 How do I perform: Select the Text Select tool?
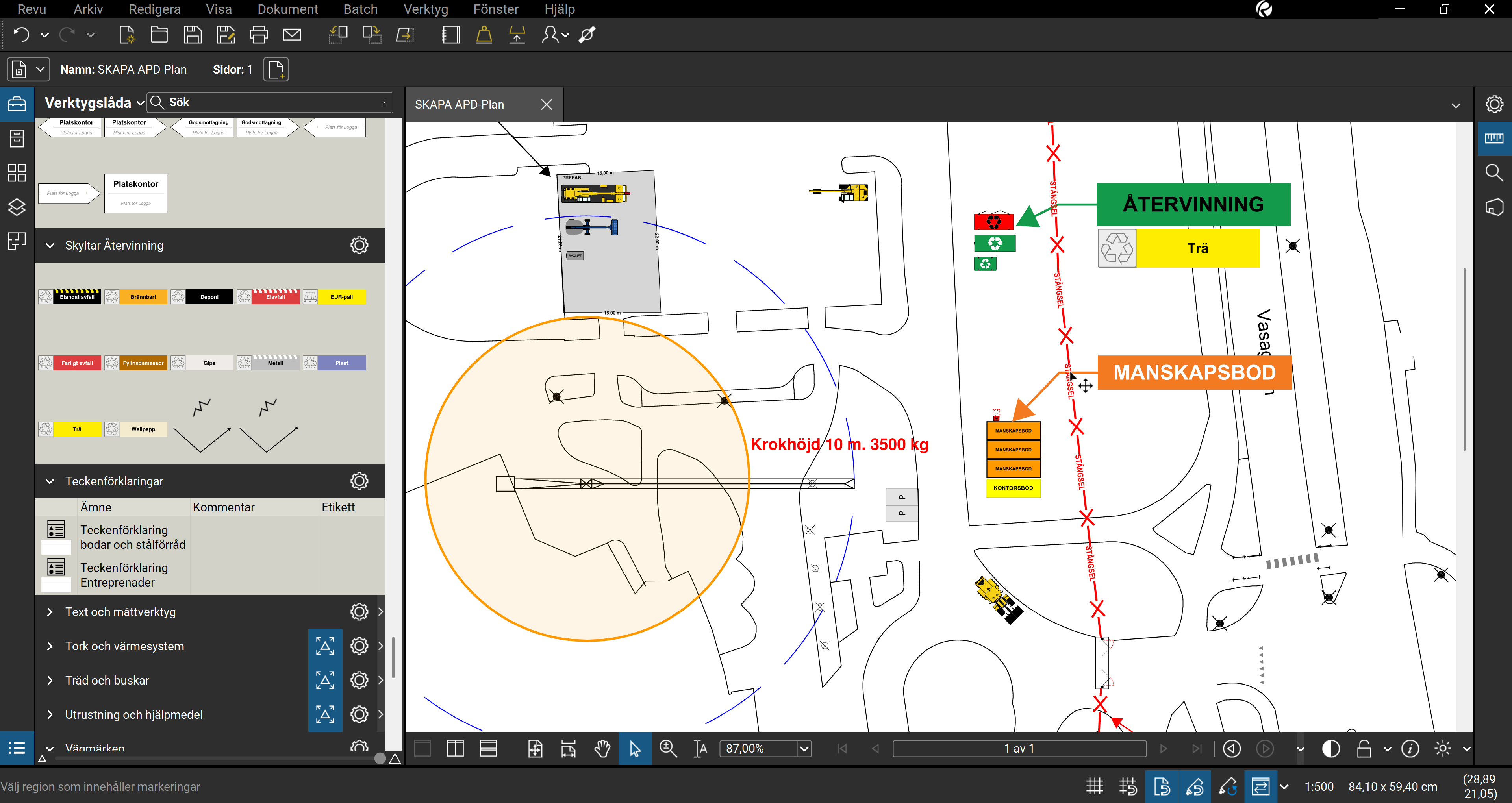[700, 748]
